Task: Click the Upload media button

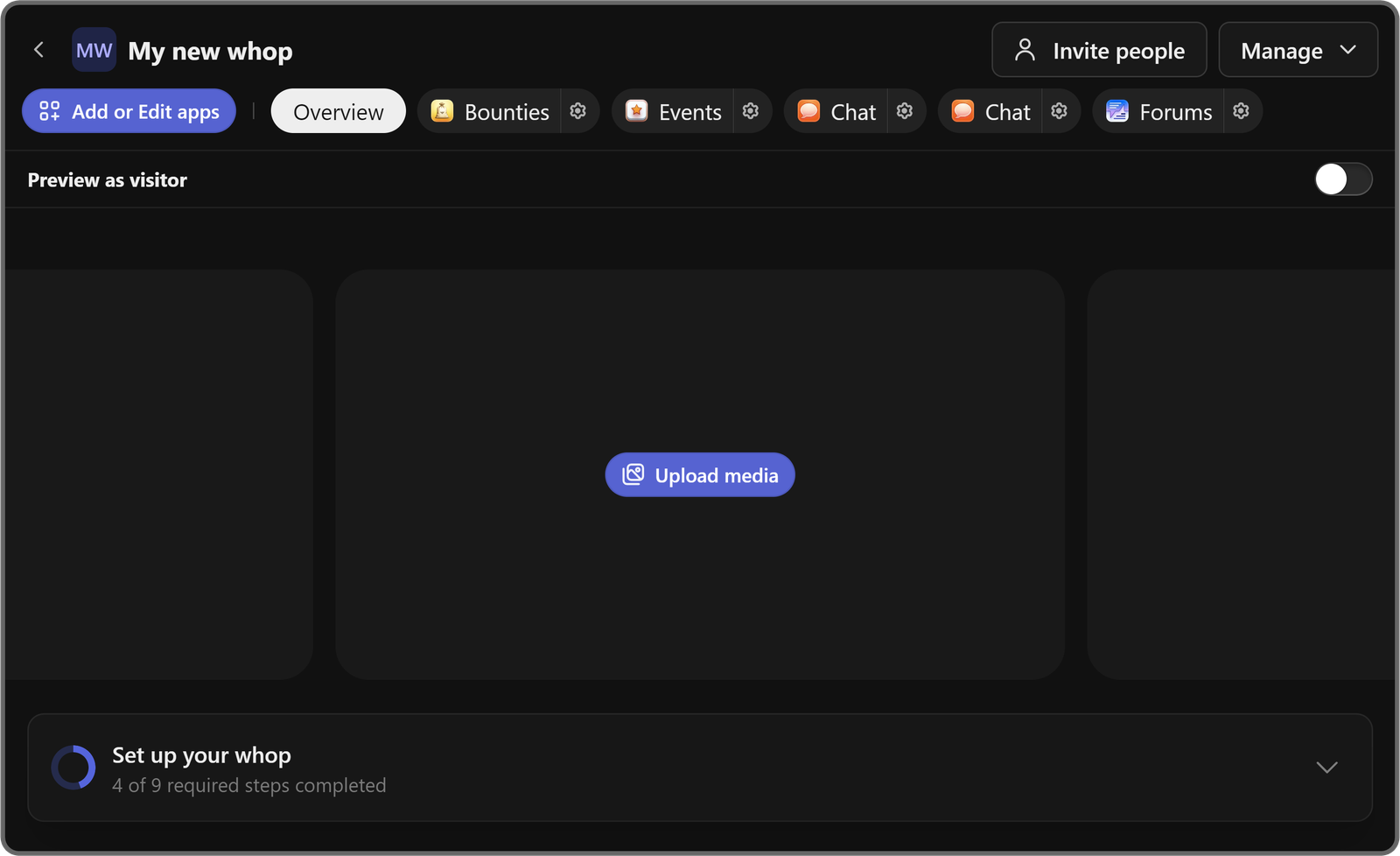Action: tap(699, 474)
